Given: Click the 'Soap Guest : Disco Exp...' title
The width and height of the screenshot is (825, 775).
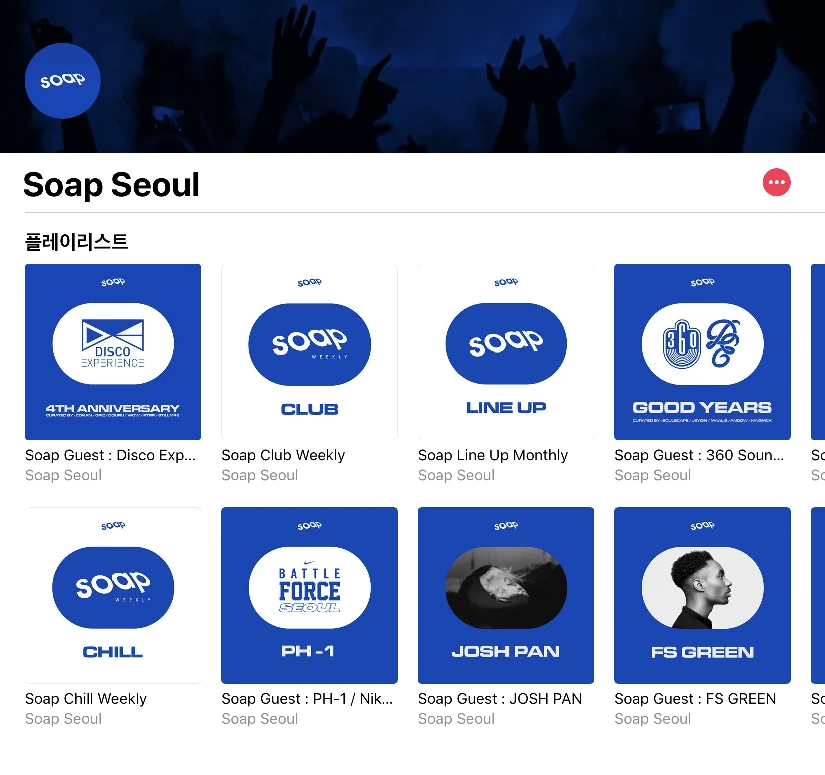Looking at the screenshot, I should [110, 455].
